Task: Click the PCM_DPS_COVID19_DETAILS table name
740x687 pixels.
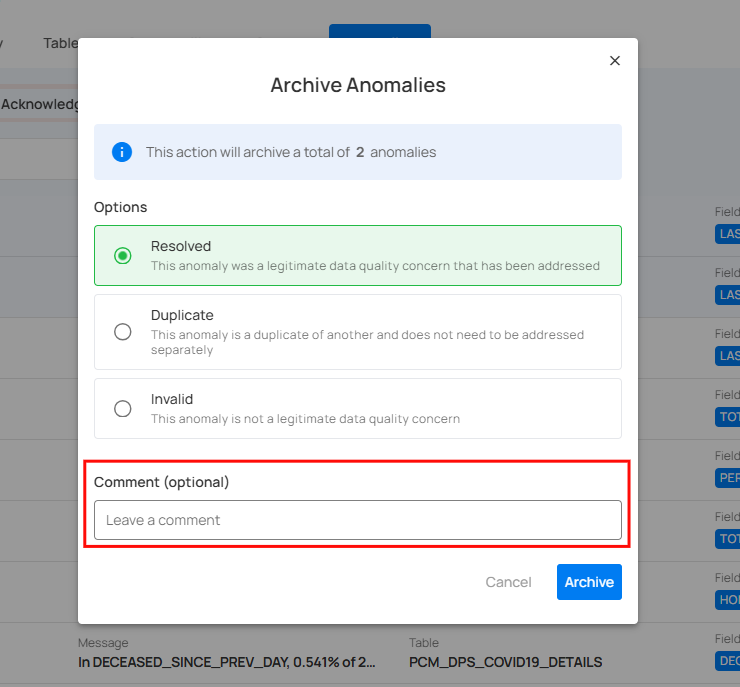Action: point(505,662)
